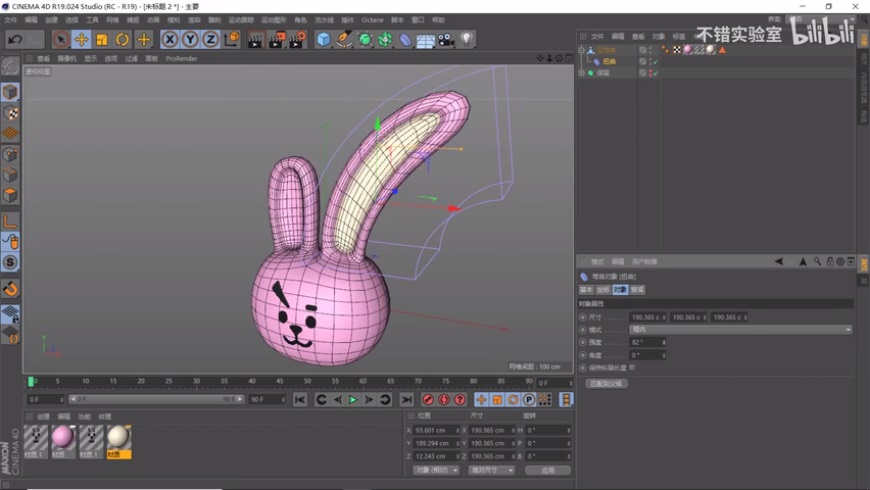The image size is (870, 490).
Task: Add a Light object
Action: [467, 39]
